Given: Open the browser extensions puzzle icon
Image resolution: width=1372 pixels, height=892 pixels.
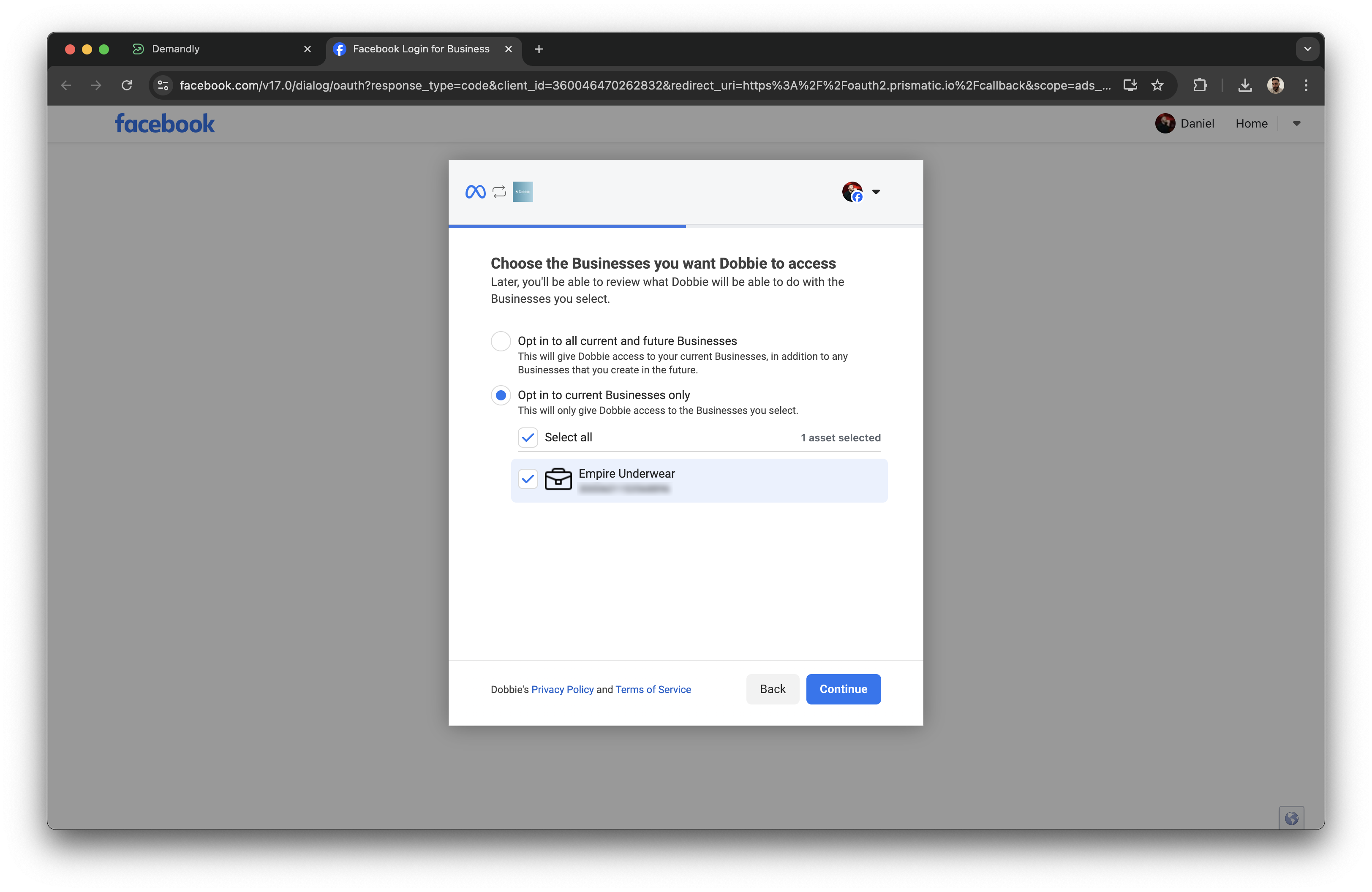Looking at the screenshot, I should (x=1200, y=85).
